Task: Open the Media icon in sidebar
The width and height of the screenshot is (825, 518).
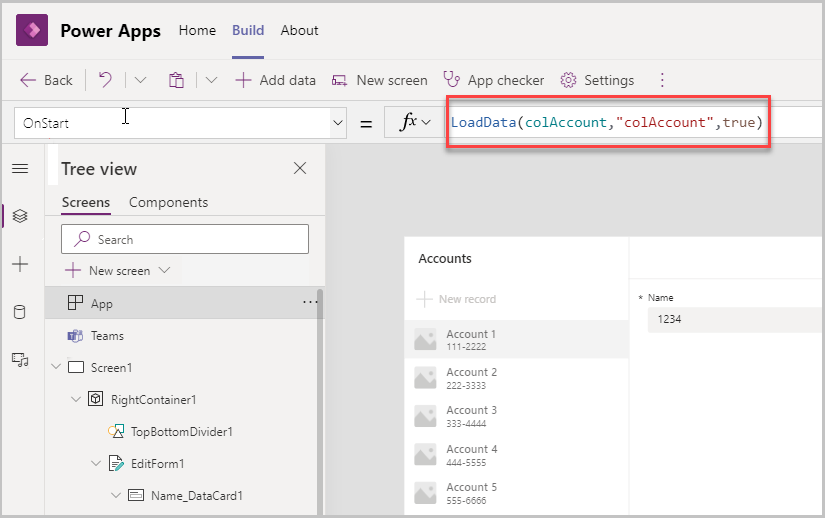Action: coord(20,360)
